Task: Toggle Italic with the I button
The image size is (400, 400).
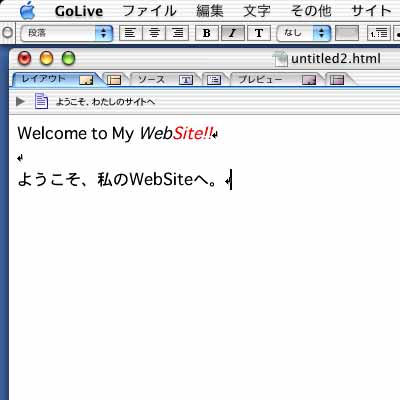Action: pos(233,33)
